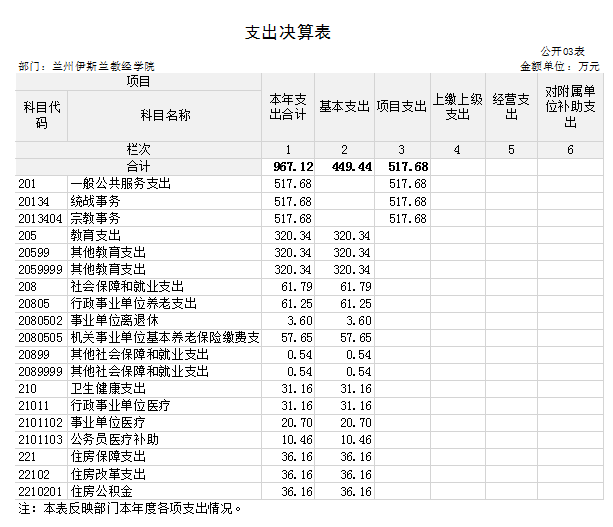Click the 对附属单位补助支出 header

click(x=570, y=107)
